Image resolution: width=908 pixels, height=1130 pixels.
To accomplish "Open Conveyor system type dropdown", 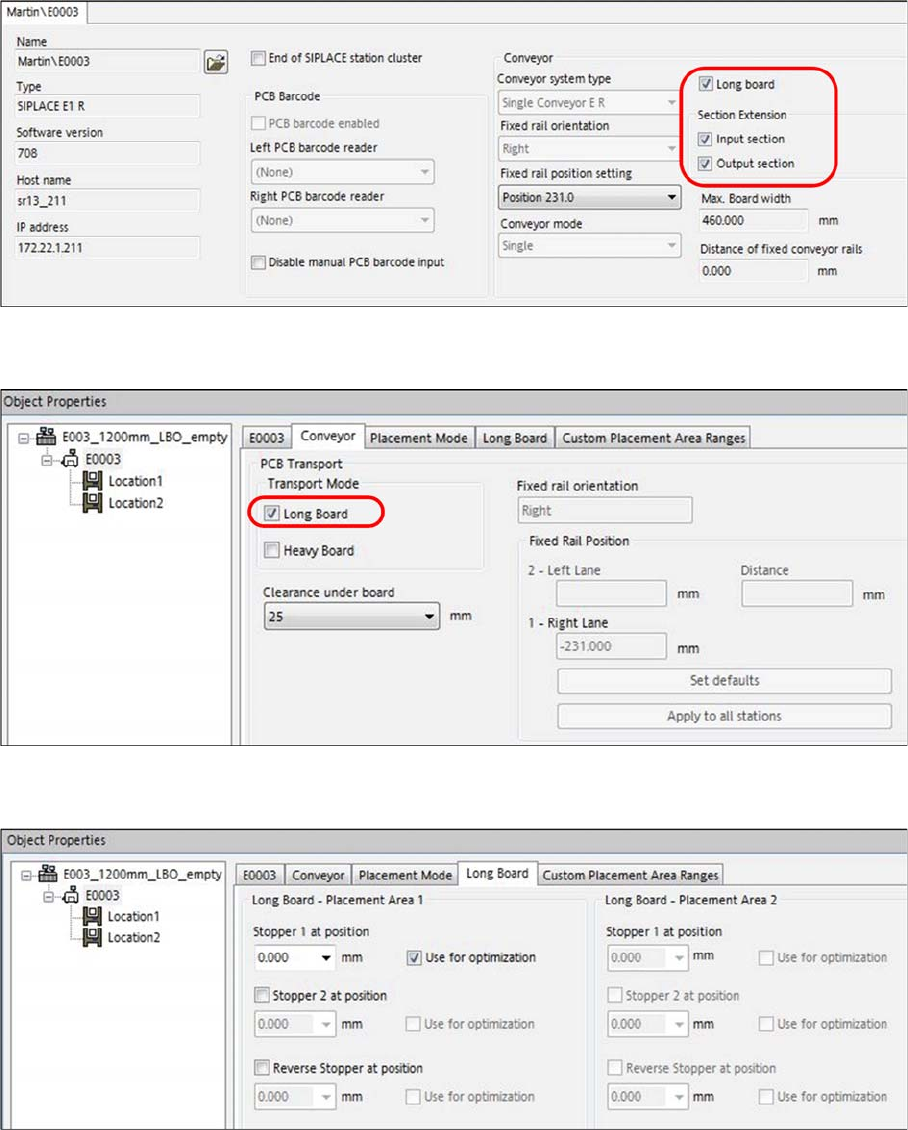I will point(589,102).
